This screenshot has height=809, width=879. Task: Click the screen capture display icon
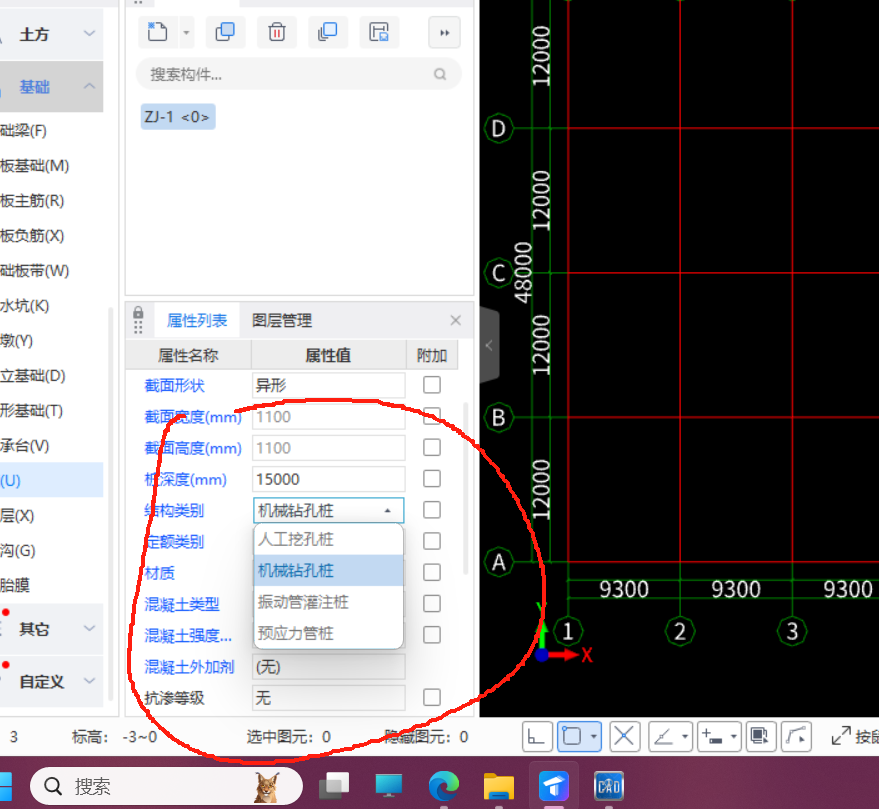(x=760, y=736)
